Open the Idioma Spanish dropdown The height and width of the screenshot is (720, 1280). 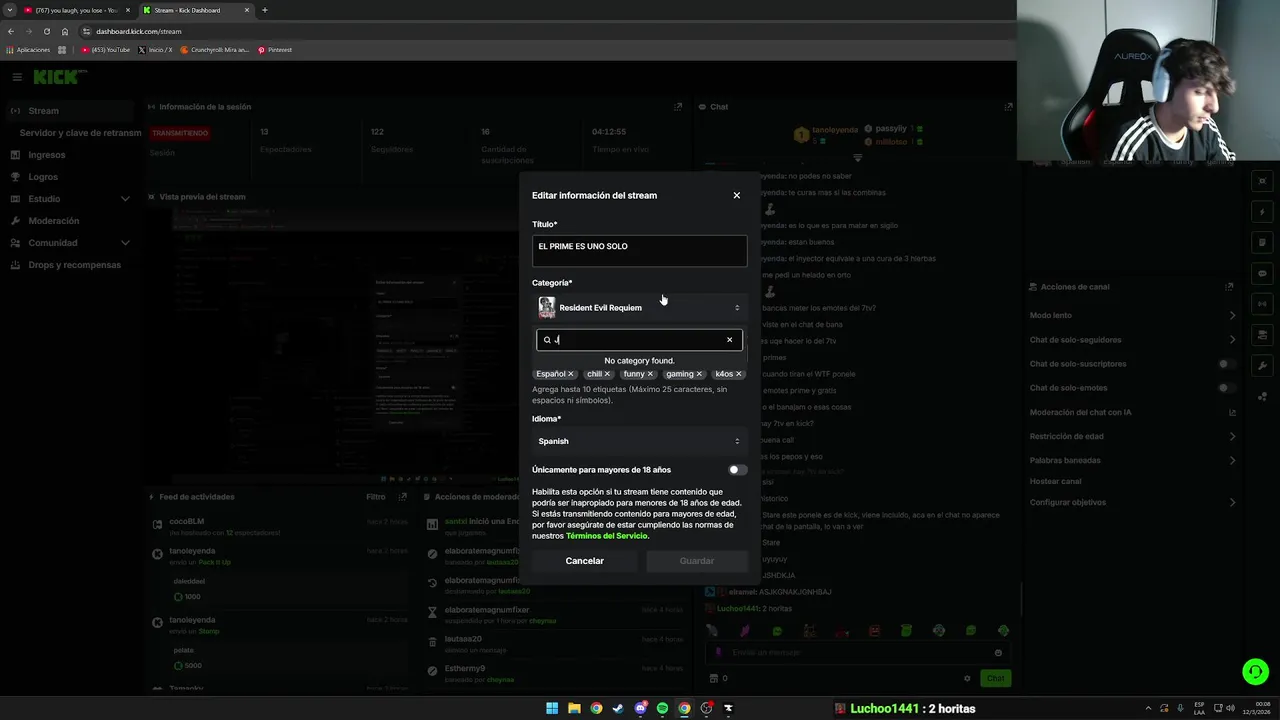point(639,441)
